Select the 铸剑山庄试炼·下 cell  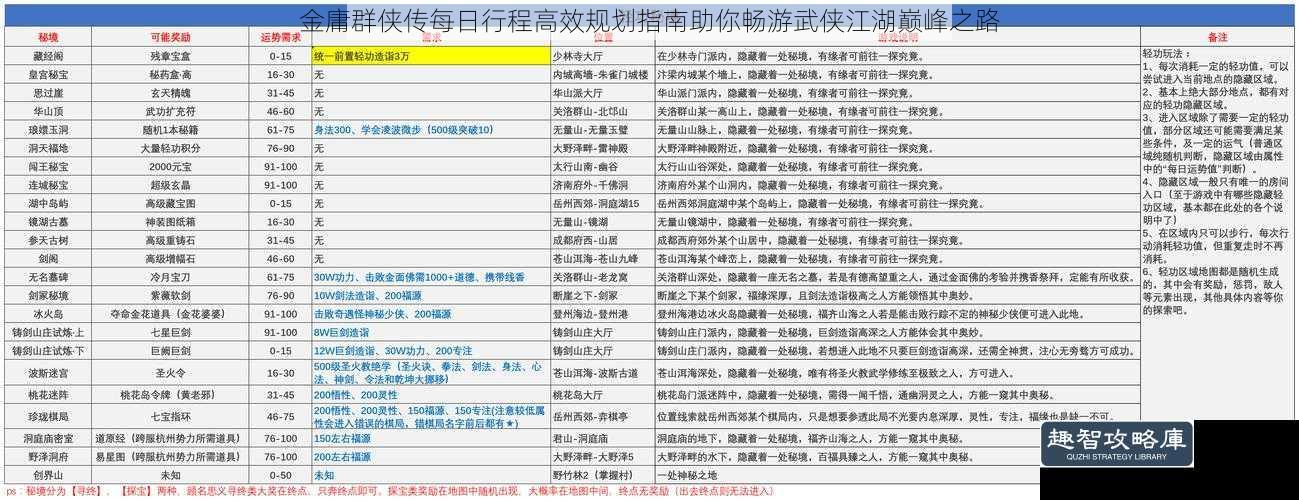(48, 350)
